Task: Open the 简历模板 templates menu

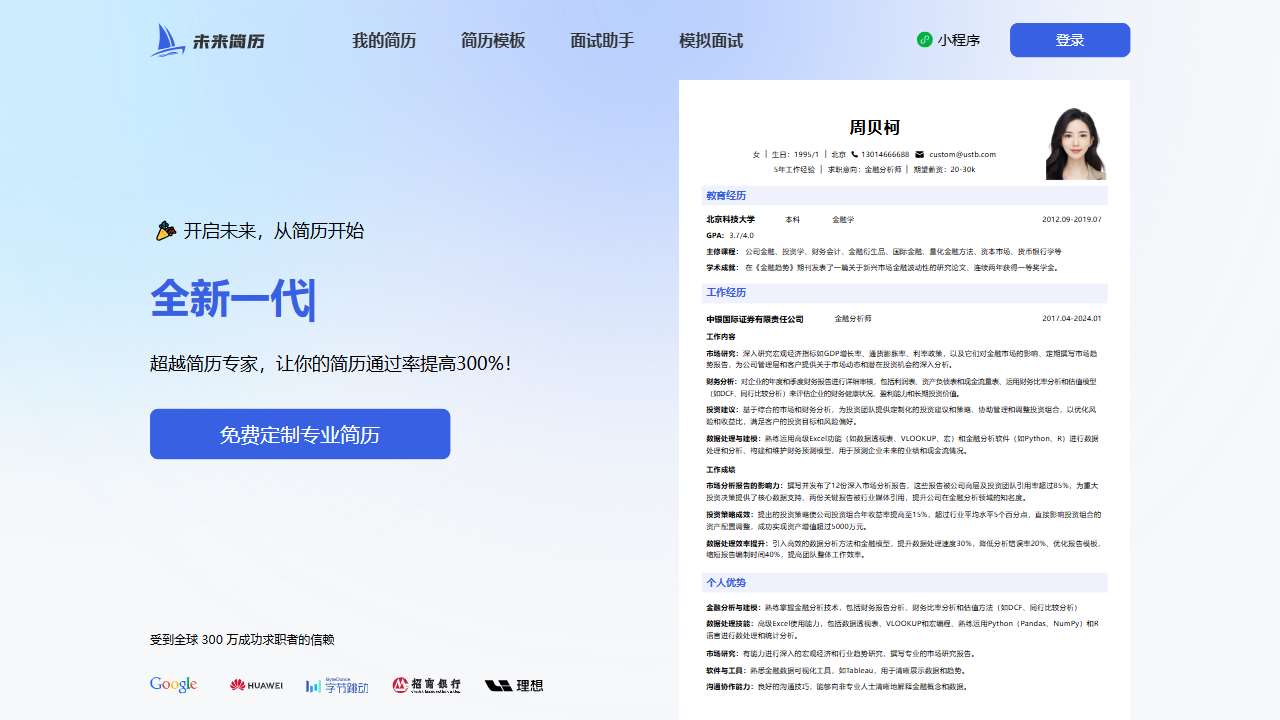Action: [x=493, y=41]
